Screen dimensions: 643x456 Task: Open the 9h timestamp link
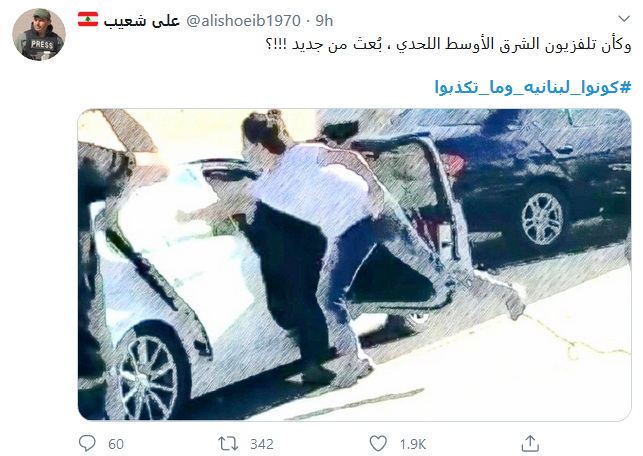[x=324, y=21]
